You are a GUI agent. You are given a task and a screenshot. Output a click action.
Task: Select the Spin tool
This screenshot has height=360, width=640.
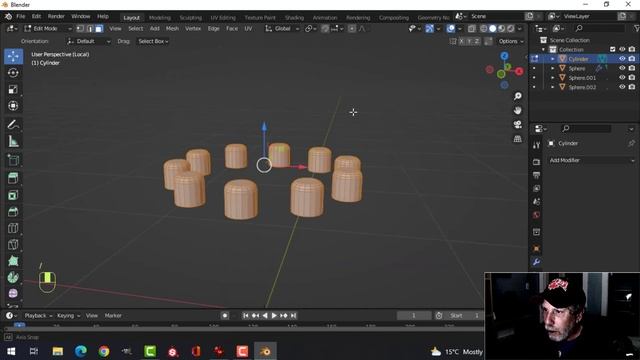point(13,277)
